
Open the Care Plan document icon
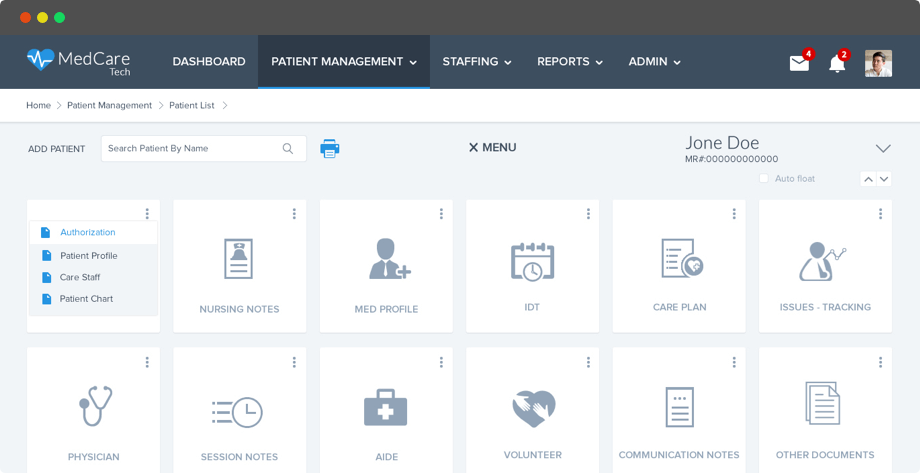coord(682,258)
